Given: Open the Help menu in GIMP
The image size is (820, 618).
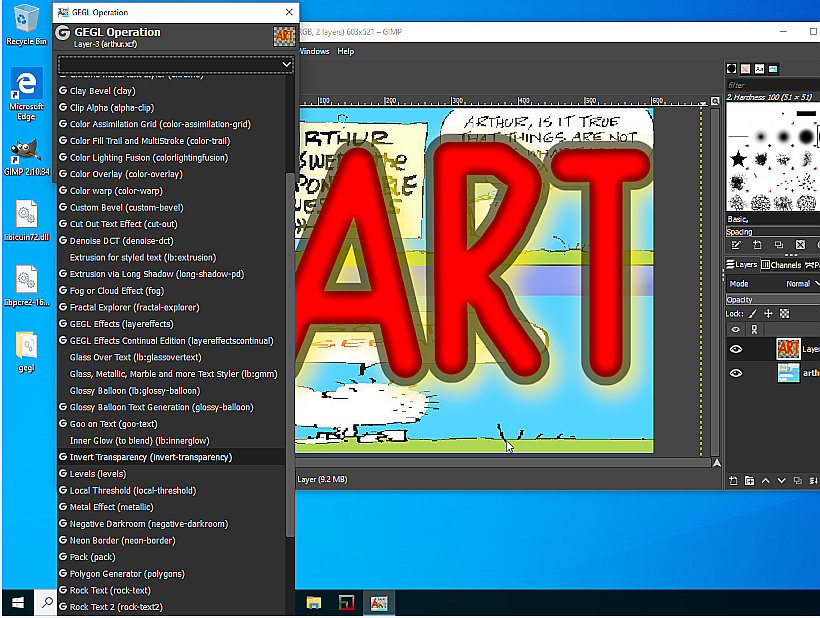Looking at the screenshot, I should [346, 51].
